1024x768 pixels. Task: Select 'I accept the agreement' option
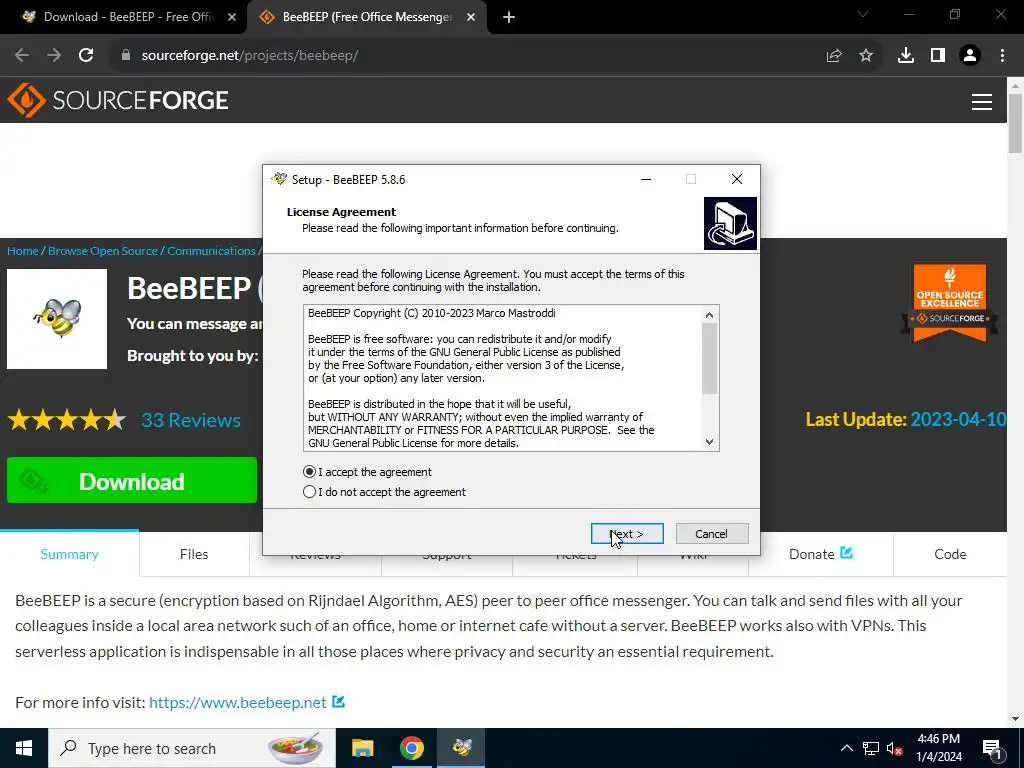[368, 472]
